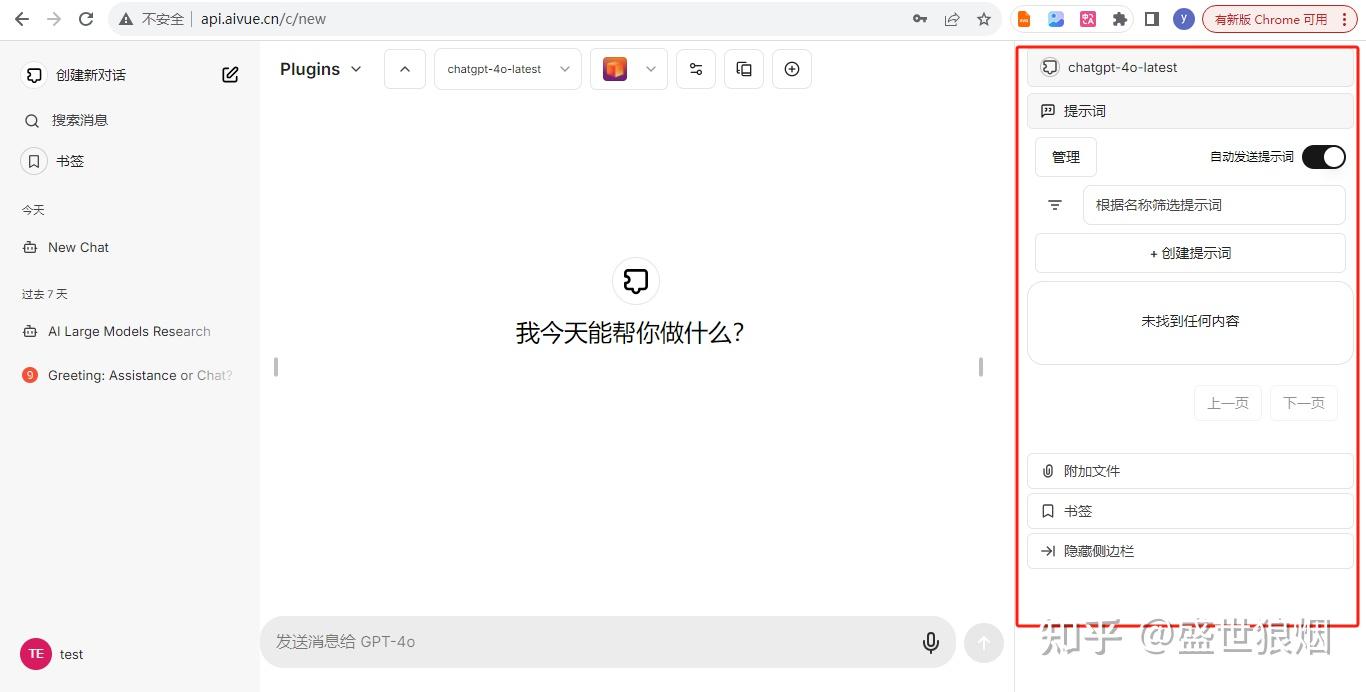1366x692 pixels.
Task: Click the 根据名称筛选提示词 filter field
Action: [1214, 205]
